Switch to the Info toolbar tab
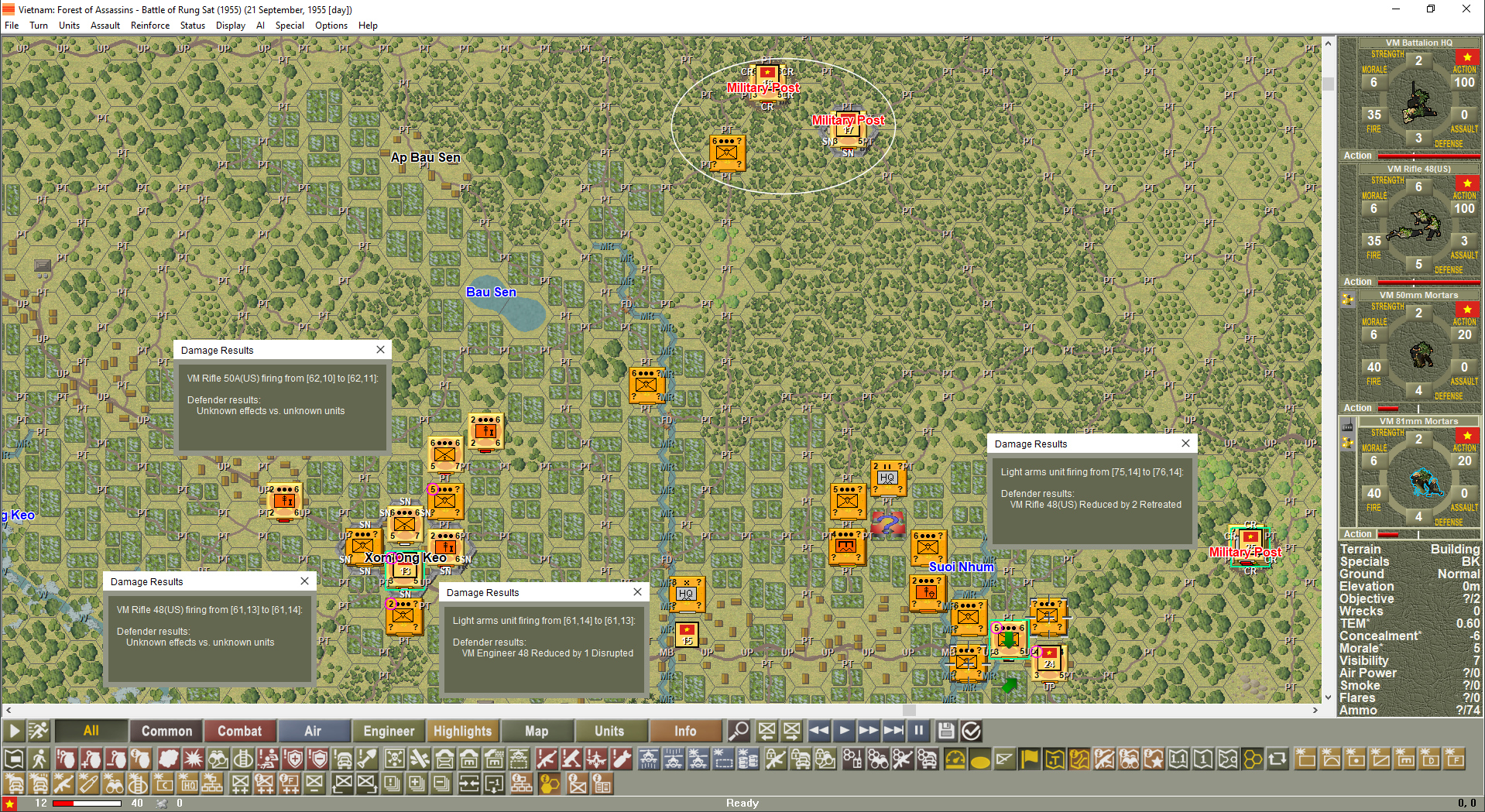This screenshot has width=1485, height=812. (685, 731)
